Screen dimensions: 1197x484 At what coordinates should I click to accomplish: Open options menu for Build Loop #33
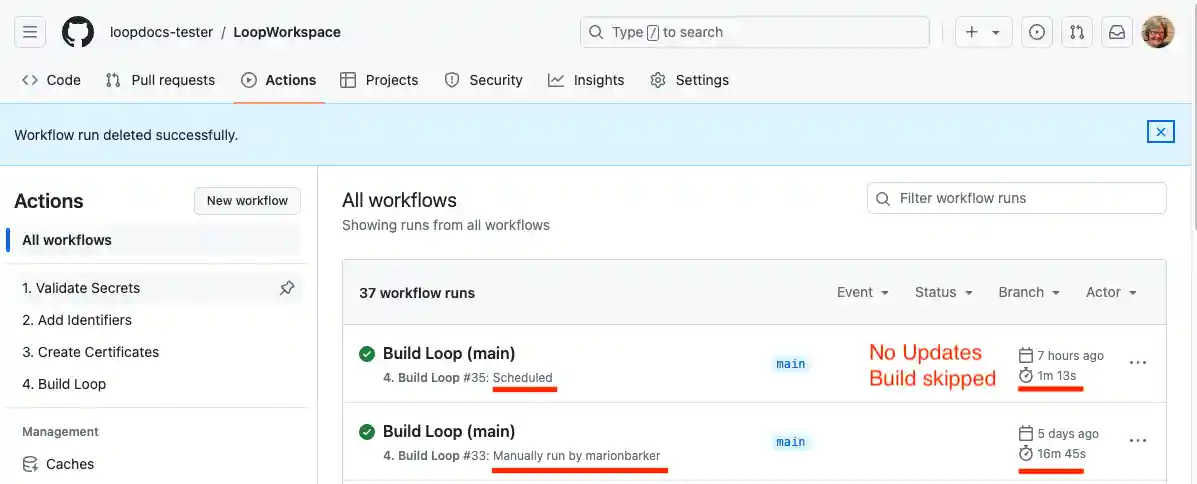tap(1138, 440)
